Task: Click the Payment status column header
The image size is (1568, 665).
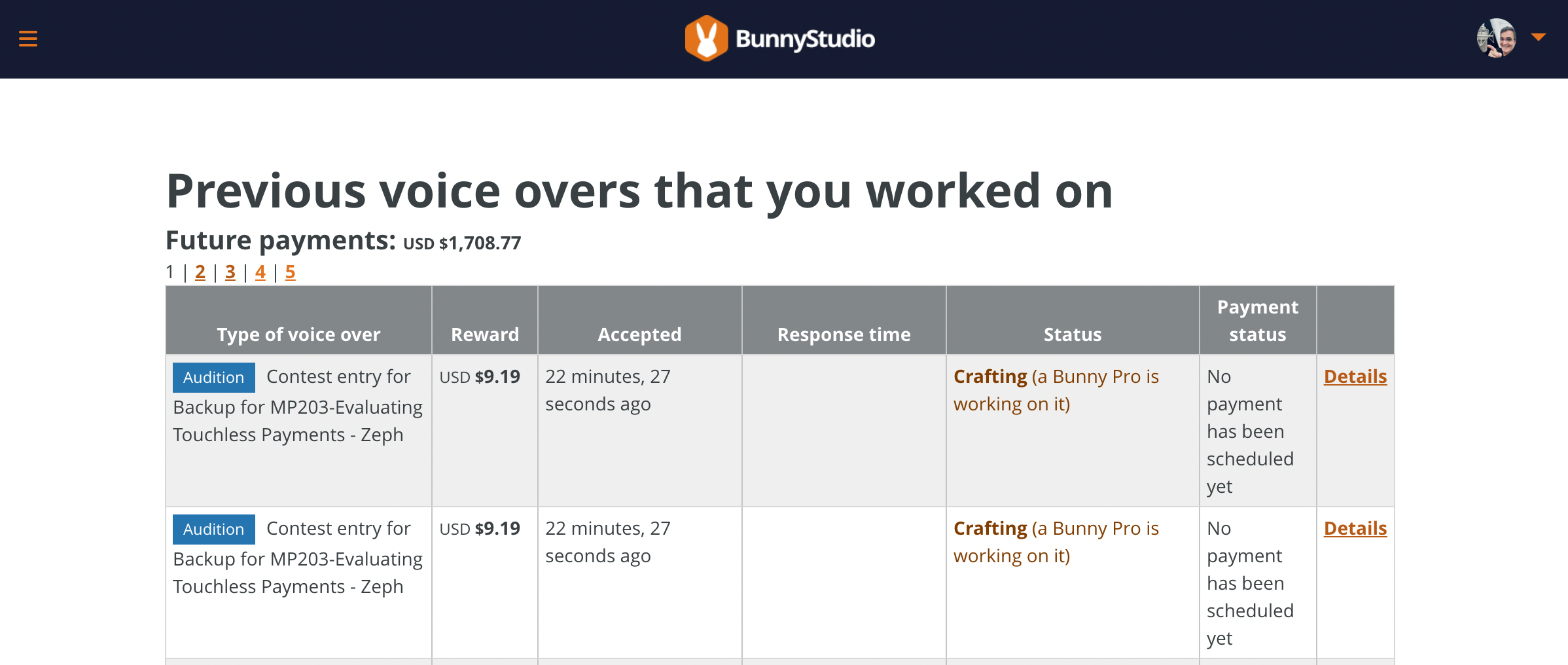Action: (x=1257, y=321)
